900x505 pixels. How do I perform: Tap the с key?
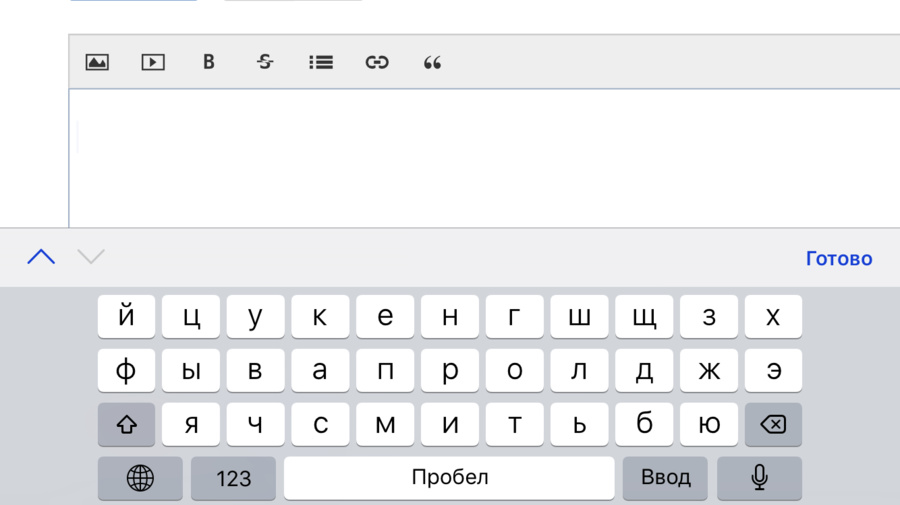click(x=320, y=425)
